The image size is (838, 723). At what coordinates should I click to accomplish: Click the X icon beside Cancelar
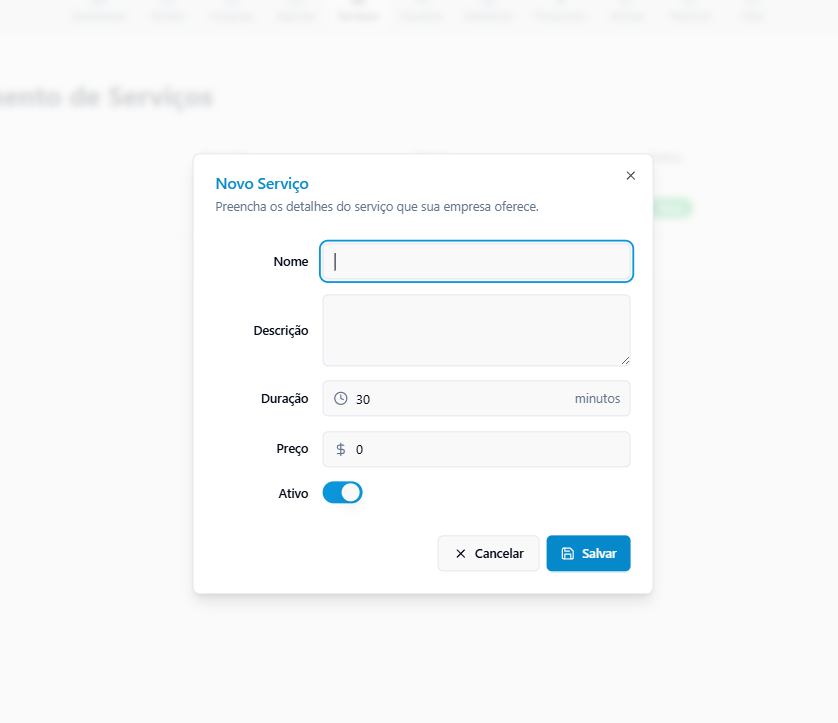tap(461, 554)
